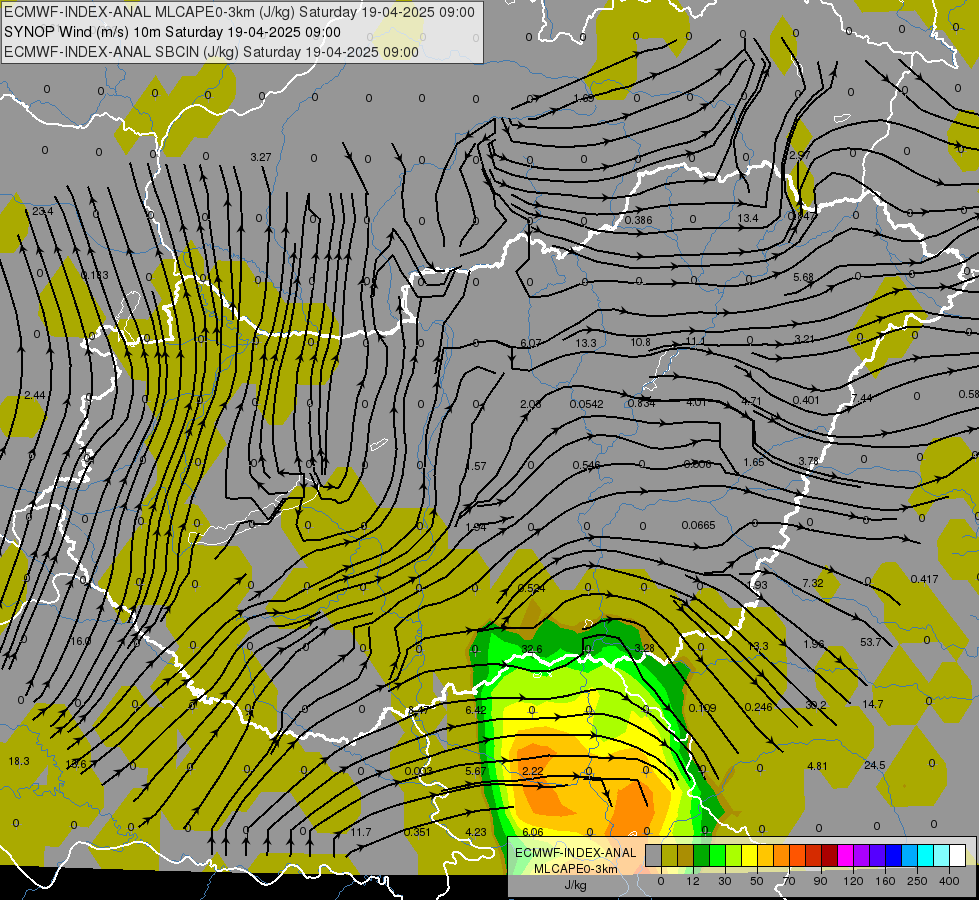Select the pure blue legend swatch

(894, 855)
